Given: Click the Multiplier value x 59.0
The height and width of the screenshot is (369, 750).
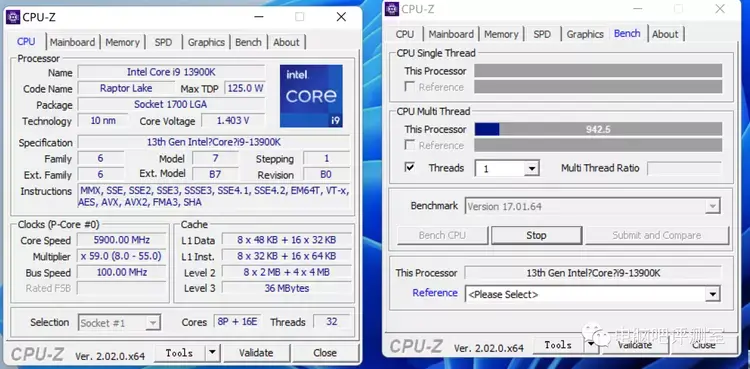Looking at the screenshot, I should [x=121, y=256].
